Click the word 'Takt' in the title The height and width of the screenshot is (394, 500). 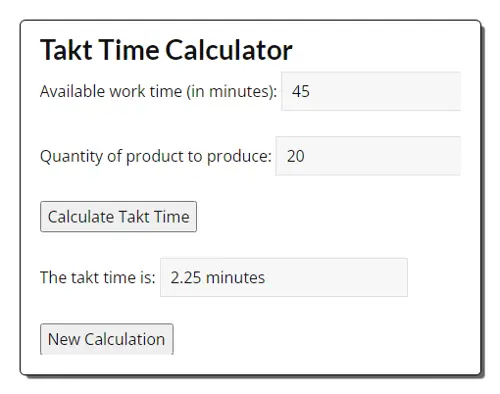point(66,50)
